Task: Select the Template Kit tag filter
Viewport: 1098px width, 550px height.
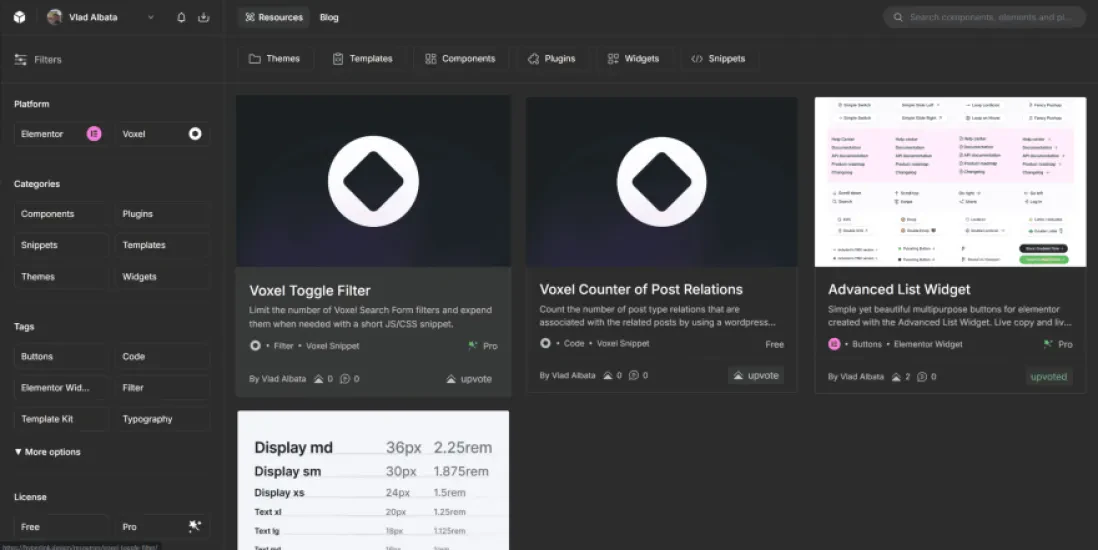Action: 61,419
